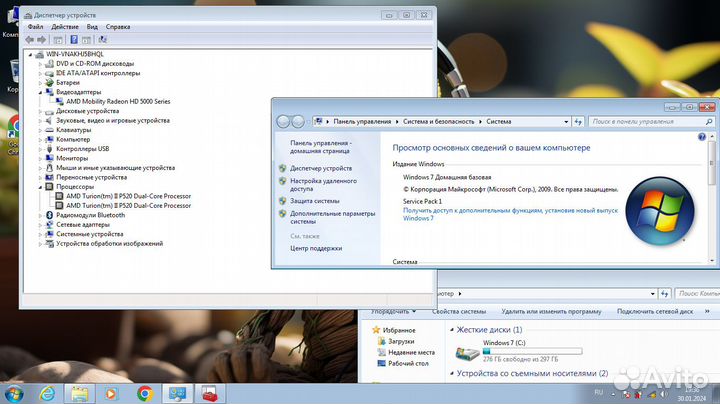Collapse the Видеоадаптеры tree node

(x=40, y=92)
